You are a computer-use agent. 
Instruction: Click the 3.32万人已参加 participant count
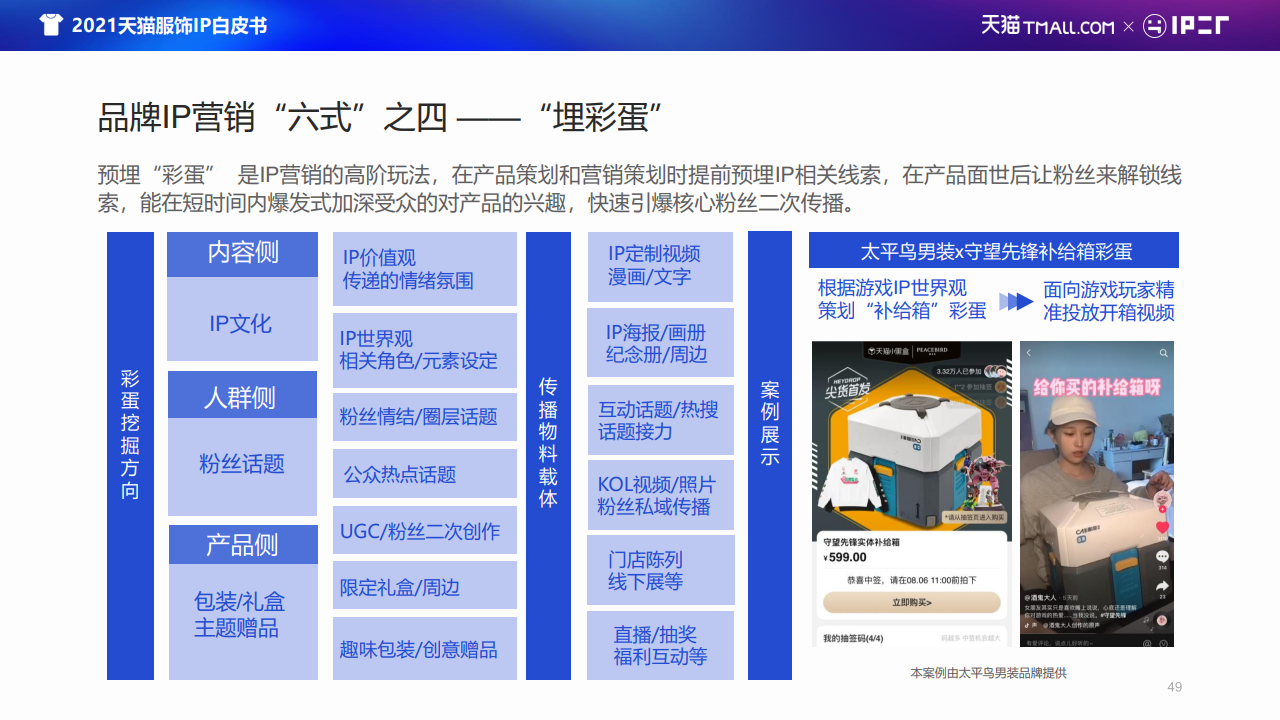point(958,371)
